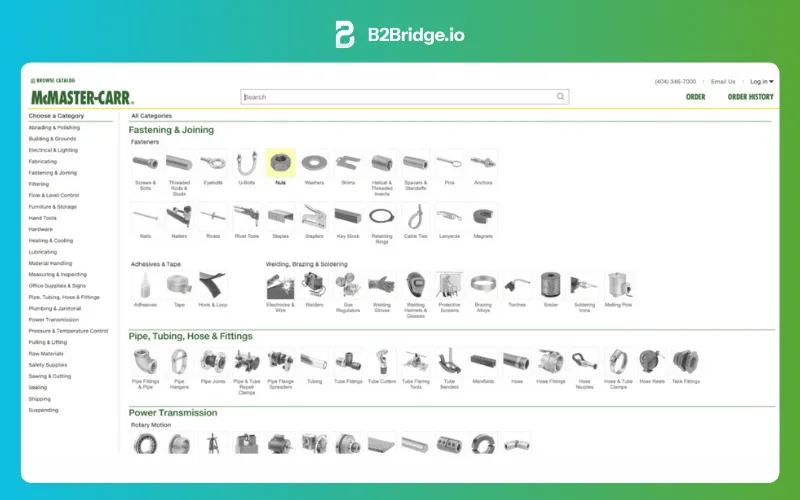This screenshot has width=800, height=500.
Task: Select Measuring & Inspecting in sidebar
Action: [x=58, y=274]
